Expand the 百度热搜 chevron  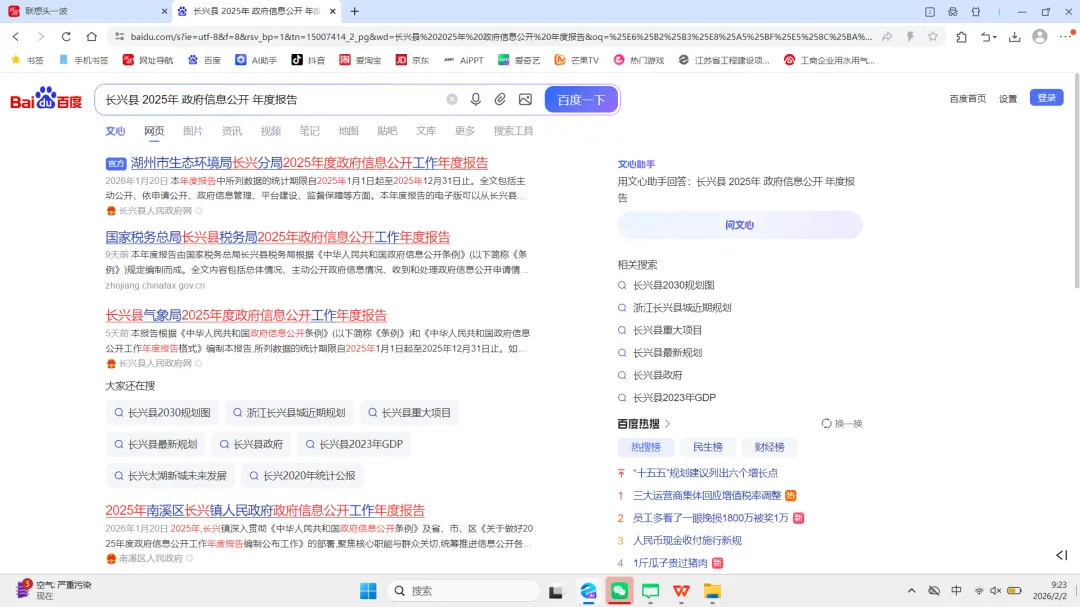[x=667, y=424]
